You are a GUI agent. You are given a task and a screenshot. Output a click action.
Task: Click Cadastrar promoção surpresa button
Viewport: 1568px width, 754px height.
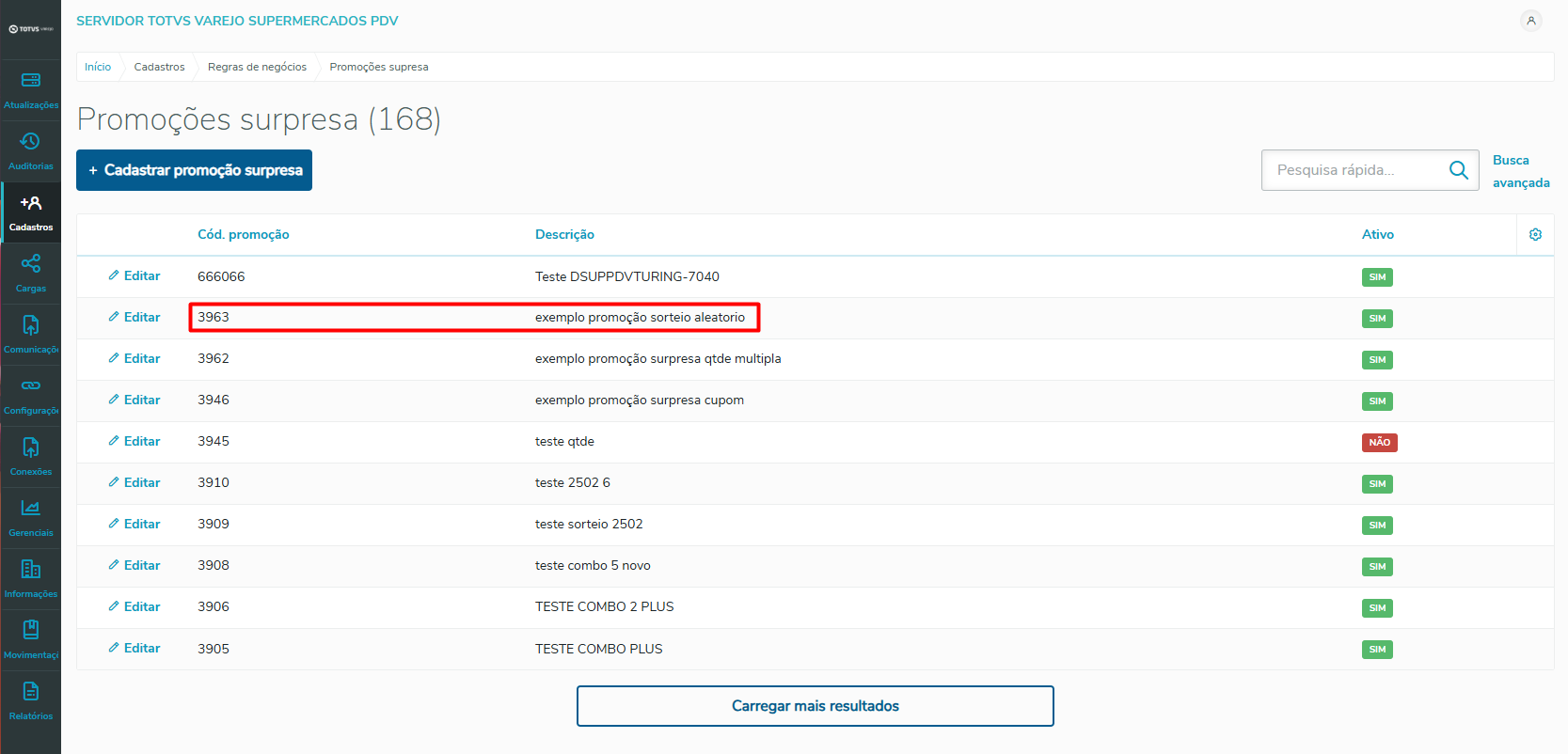(194, 170)
